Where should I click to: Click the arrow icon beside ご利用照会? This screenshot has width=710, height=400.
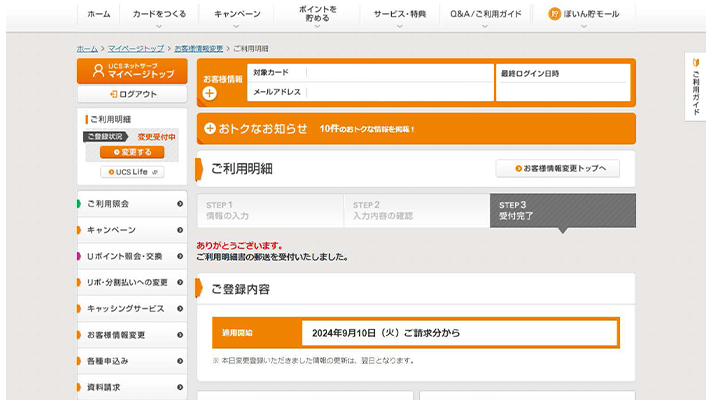[x=180, y=204]
